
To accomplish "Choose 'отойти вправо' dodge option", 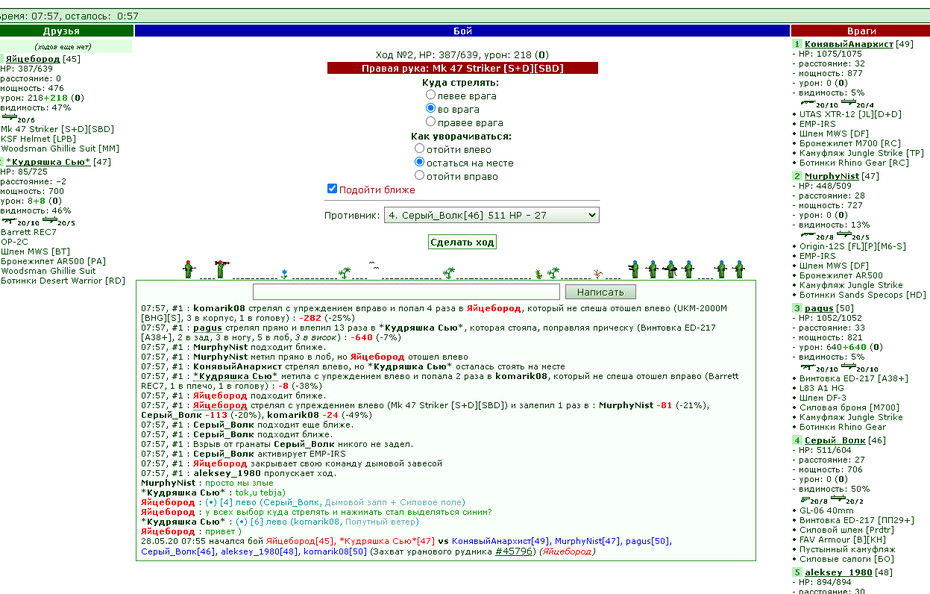I will [419, 175].
